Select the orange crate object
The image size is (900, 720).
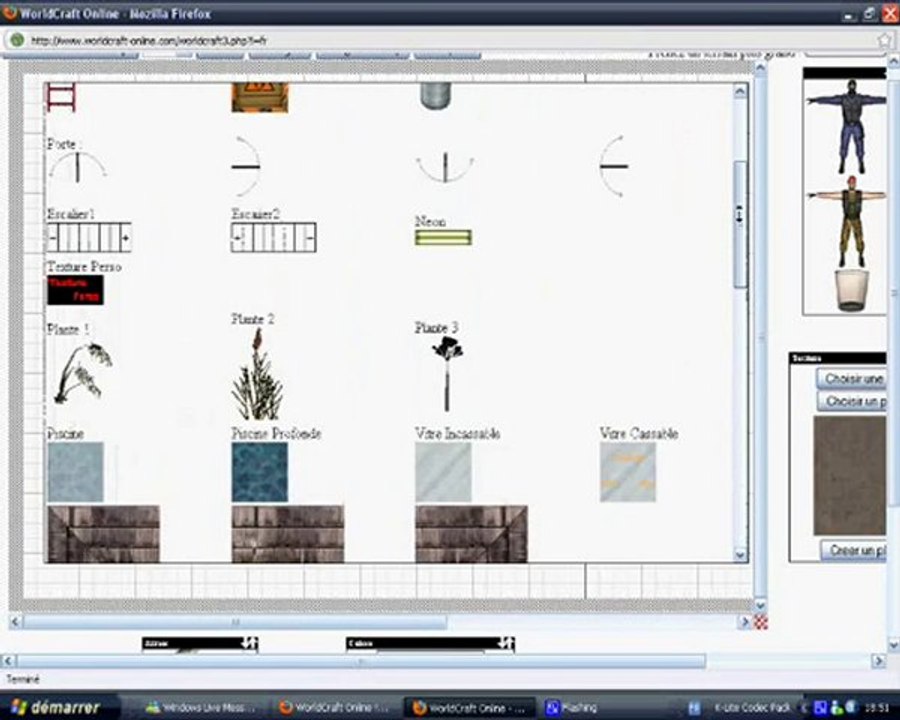[259, 97]
